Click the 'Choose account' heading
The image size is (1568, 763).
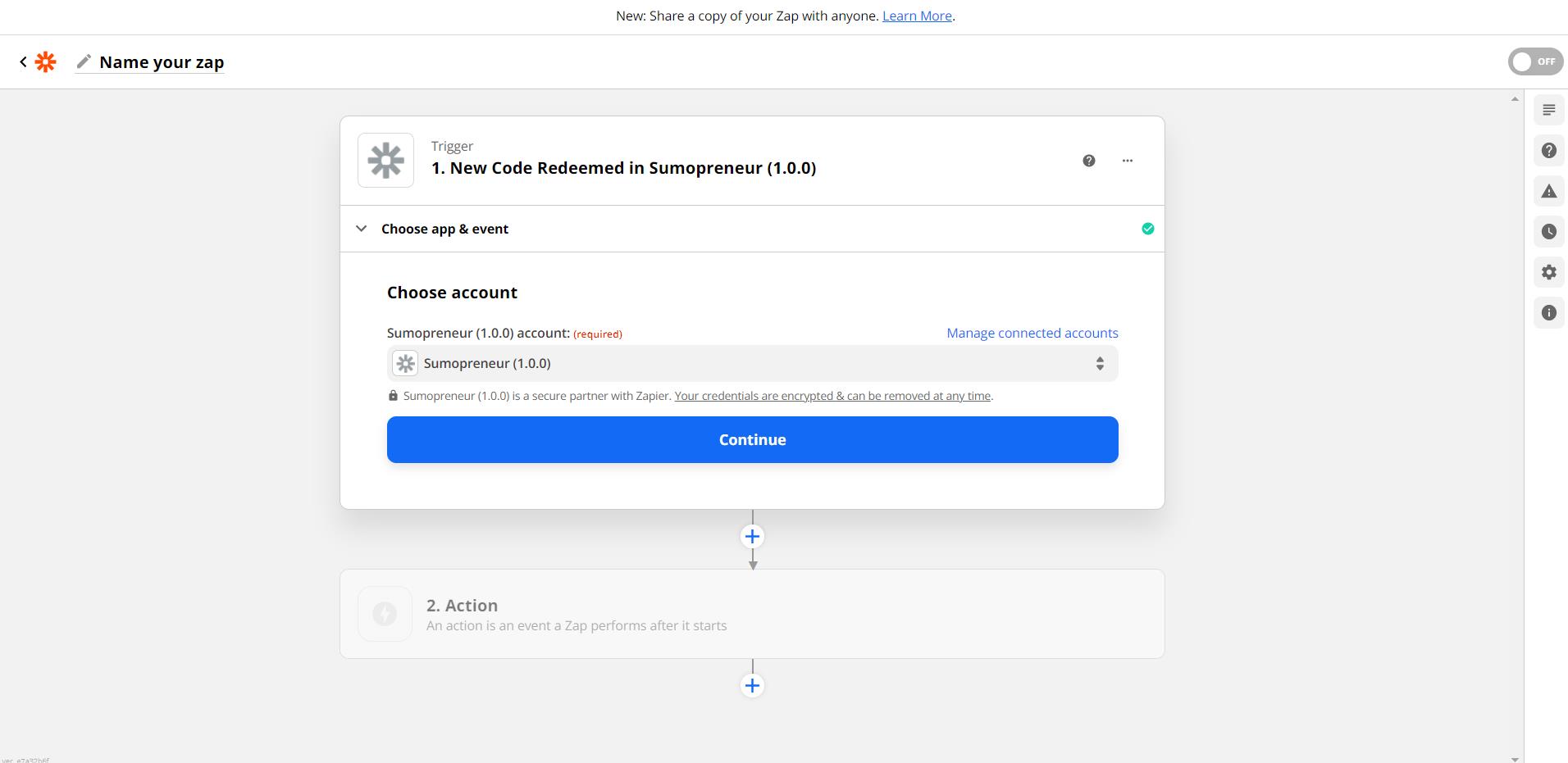click(x=452, y=293)
